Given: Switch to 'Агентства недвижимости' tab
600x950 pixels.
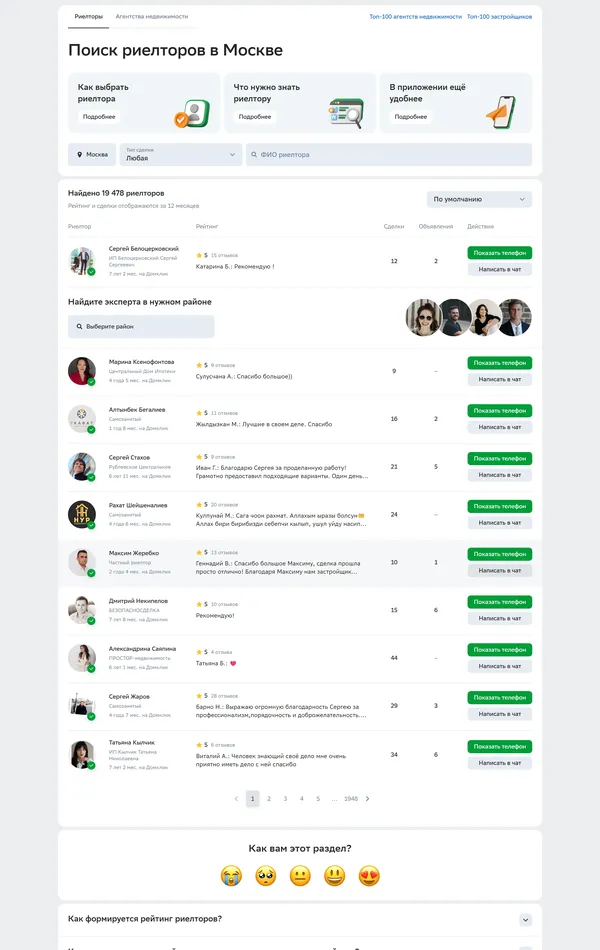Looking at the screenshot, I should tap(152, 17).
